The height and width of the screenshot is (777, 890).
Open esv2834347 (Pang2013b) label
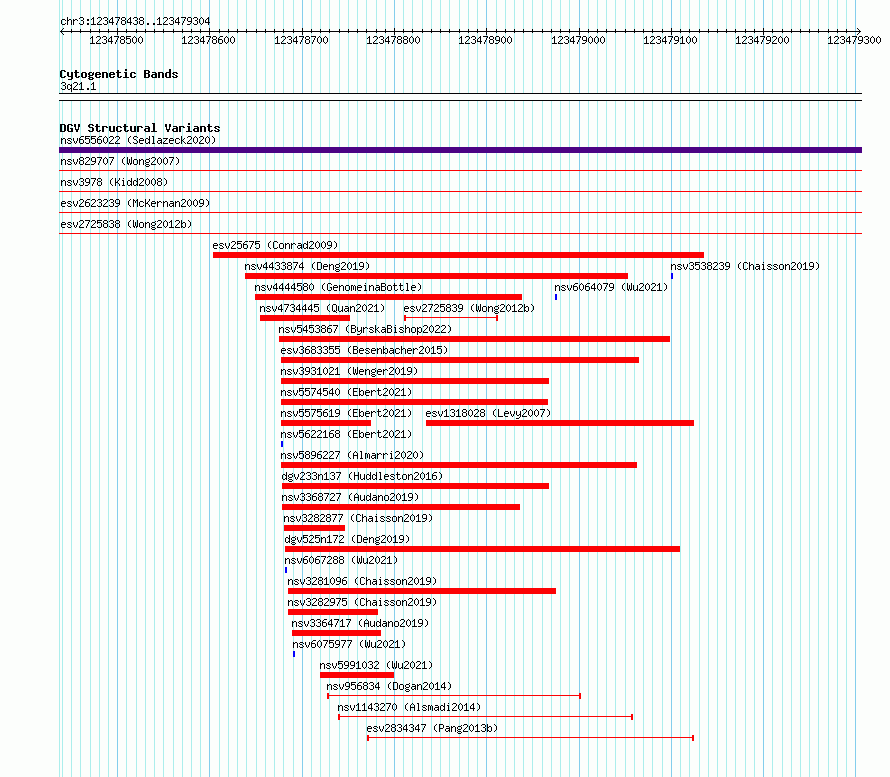click(432, 728)
